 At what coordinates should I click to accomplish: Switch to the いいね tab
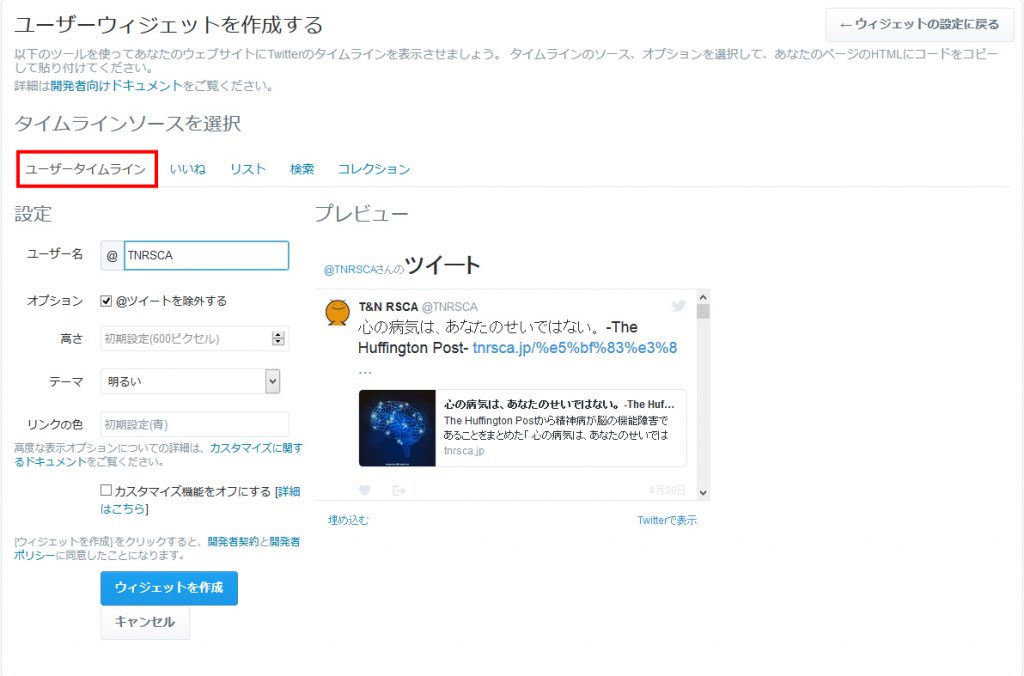click(x=187, y=169)
